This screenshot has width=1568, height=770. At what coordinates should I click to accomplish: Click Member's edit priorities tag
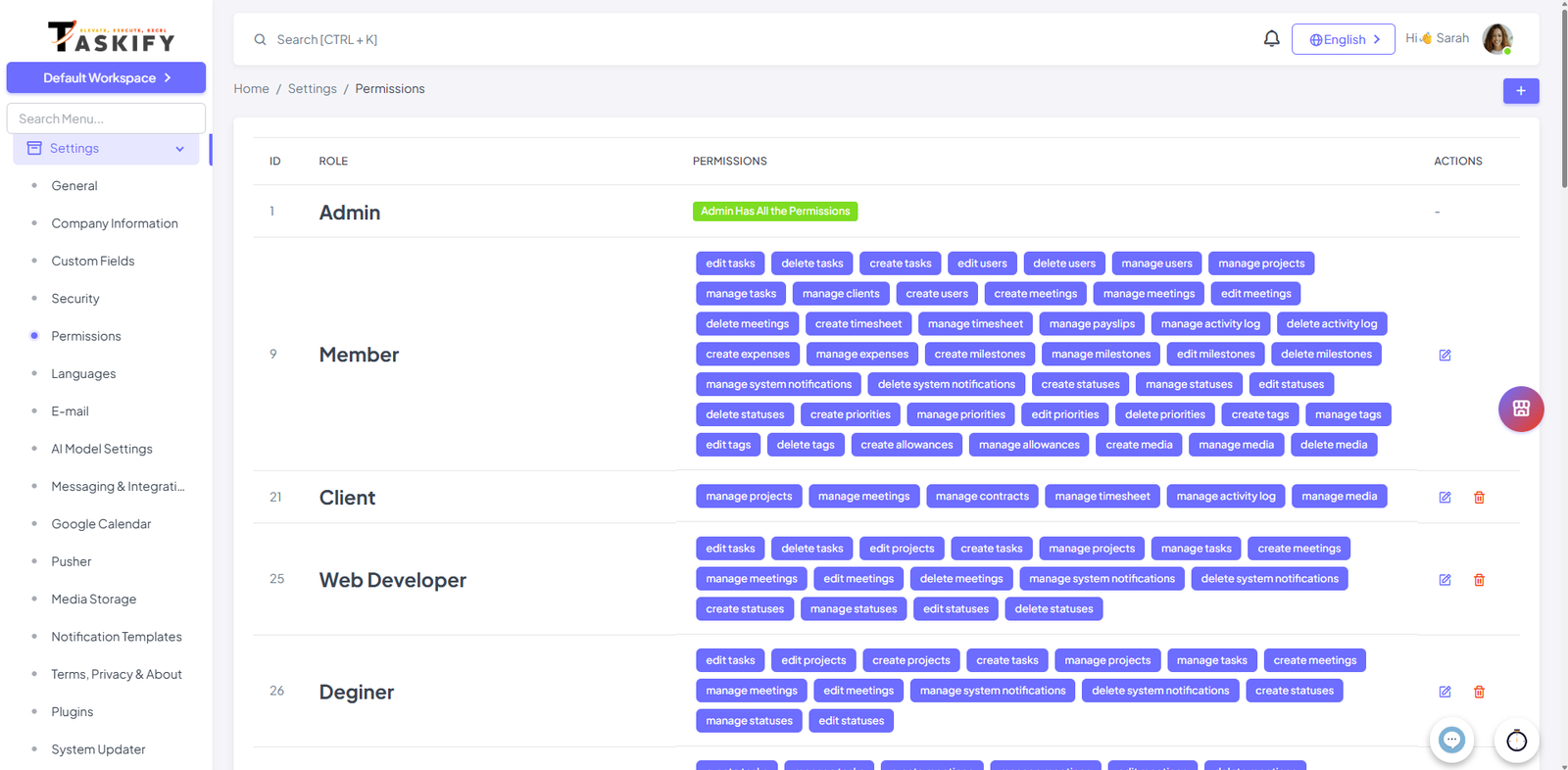coord(1065,414)
